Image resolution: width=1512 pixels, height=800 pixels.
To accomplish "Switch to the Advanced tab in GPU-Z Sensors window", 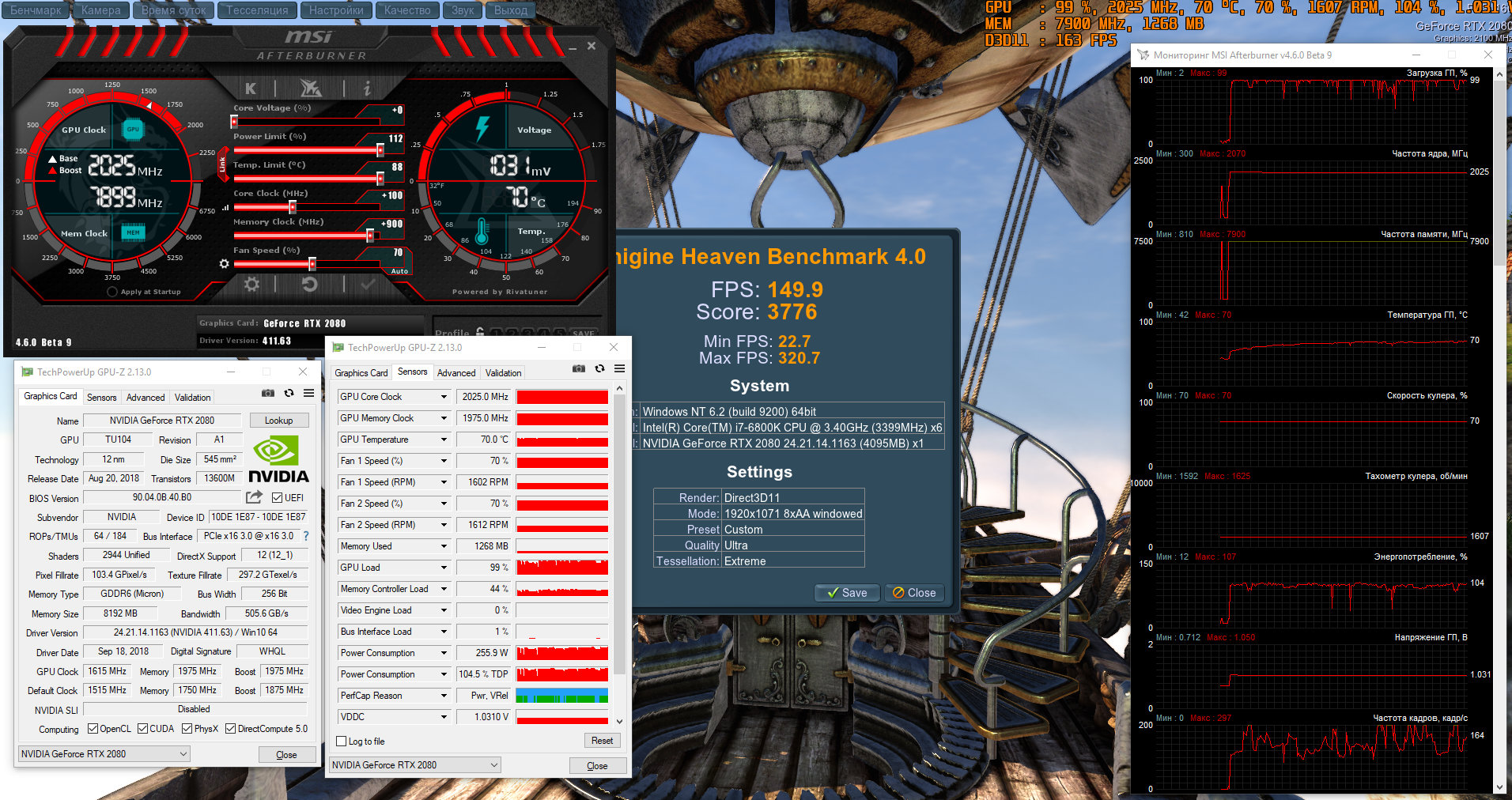I will pyautogui.click(x=456, y=373).
